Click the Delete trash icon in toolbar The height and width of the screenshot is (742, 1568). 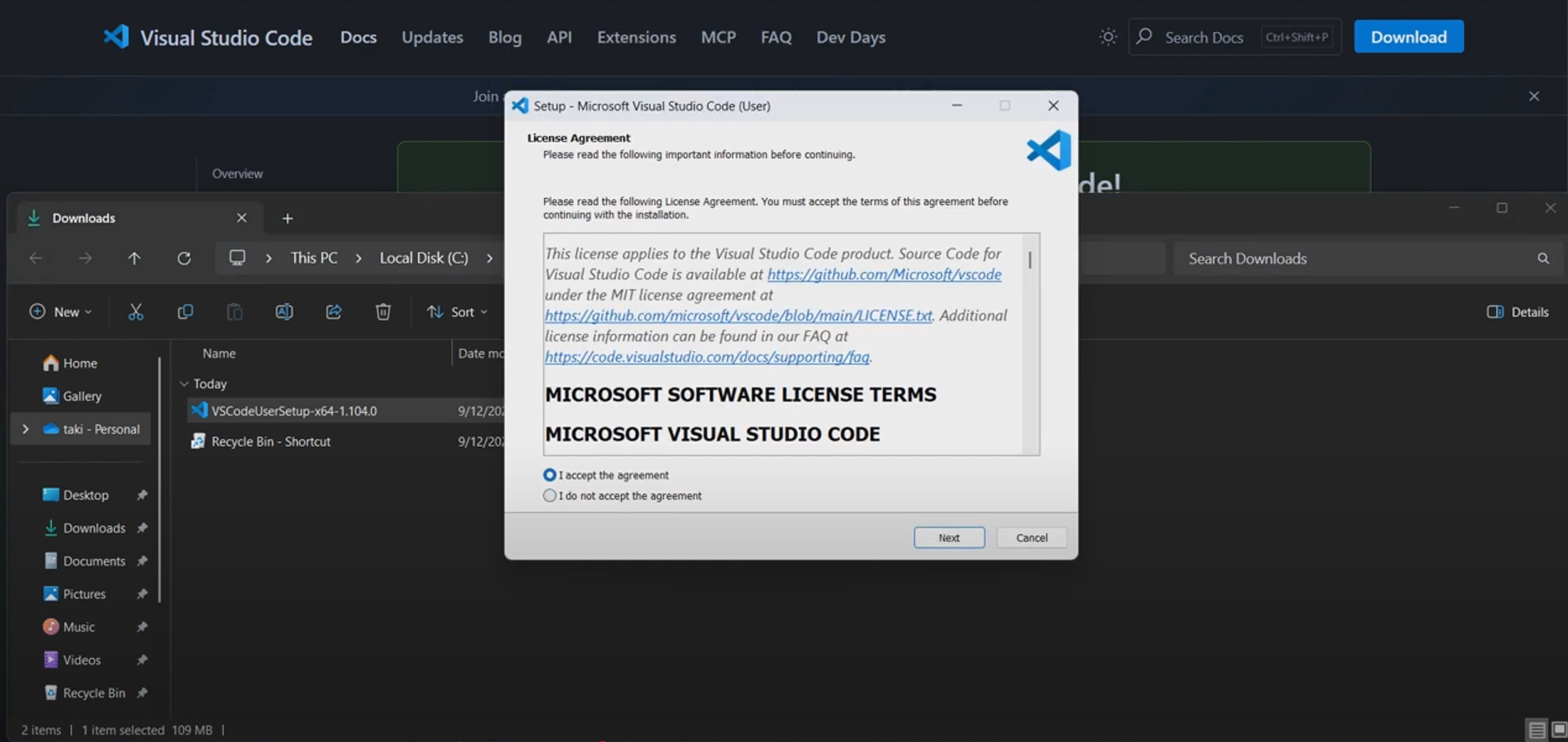tap(383, 312)
